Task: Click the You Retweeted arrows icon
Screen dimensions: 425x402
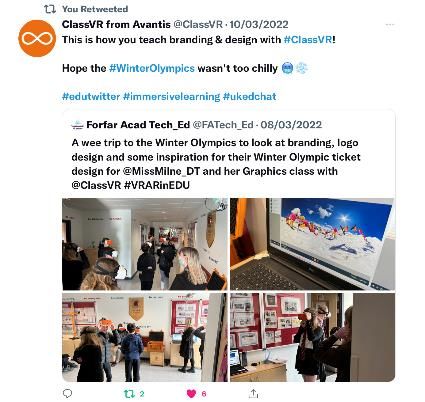Action: [x=50, y=9]
